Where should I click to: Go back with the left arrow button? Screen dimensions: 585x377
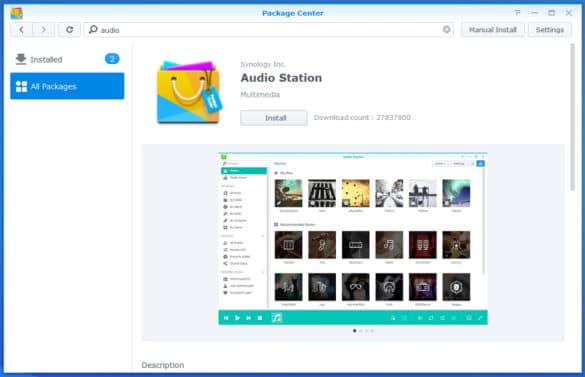(x=21, y=30)
